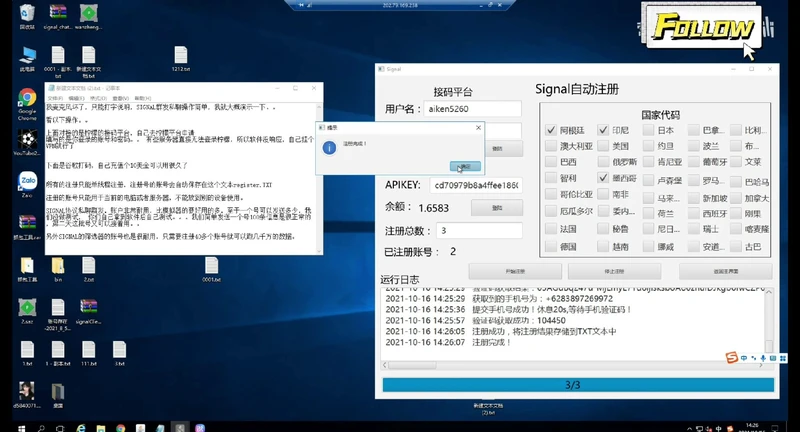Open Notepad 查看(V) menu
Viewport: 800px width, 432px height.
coord(120,98)
